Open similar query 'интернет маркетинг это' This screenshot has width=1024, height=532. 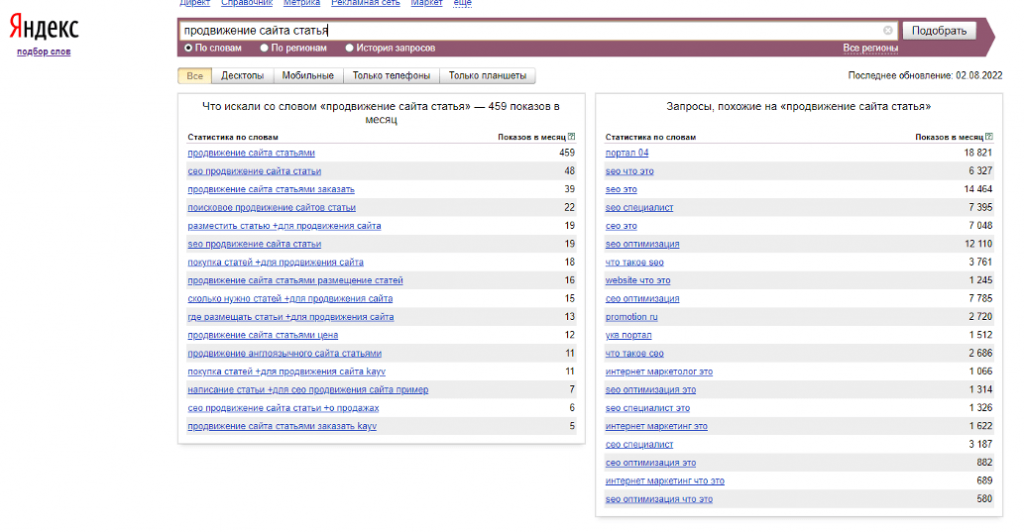click(x=656, y=426)
